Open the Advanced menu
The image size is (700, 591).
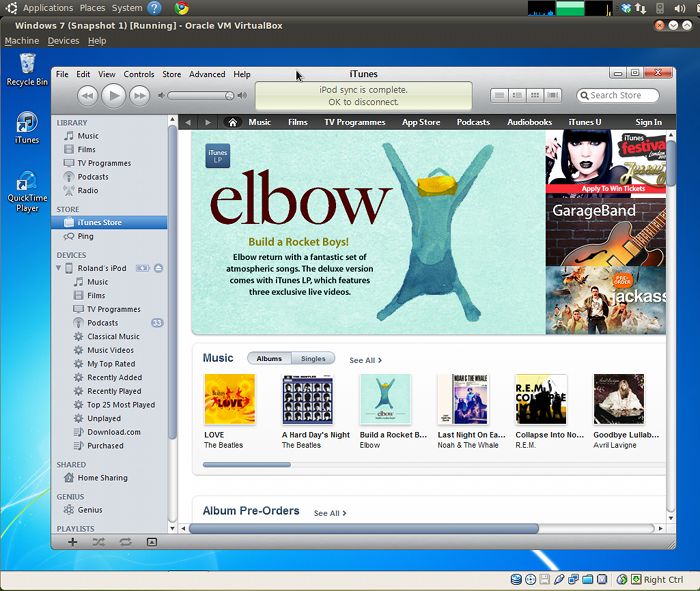(207, 74)
